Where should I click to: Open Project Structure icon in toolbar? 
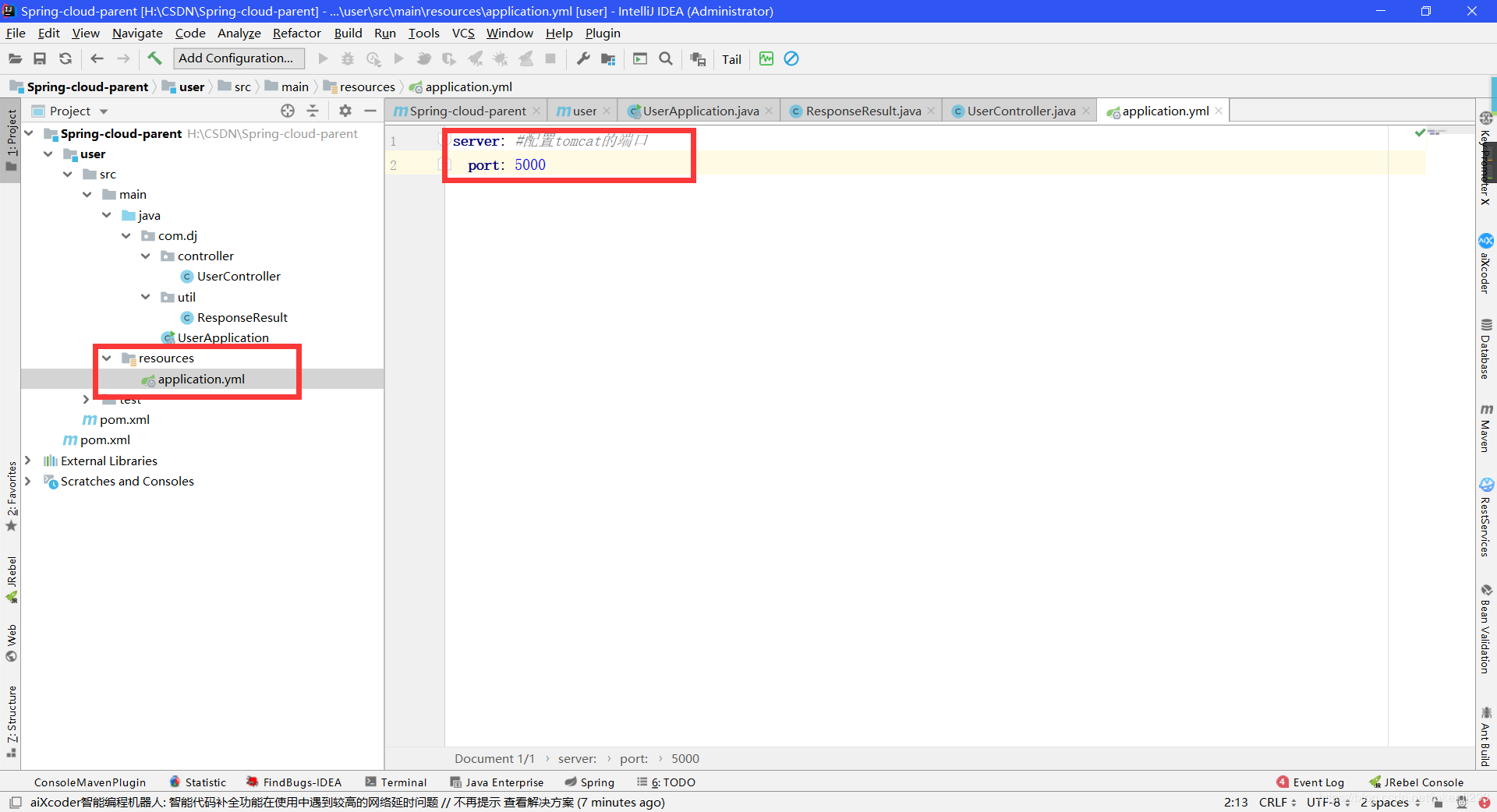608,58
